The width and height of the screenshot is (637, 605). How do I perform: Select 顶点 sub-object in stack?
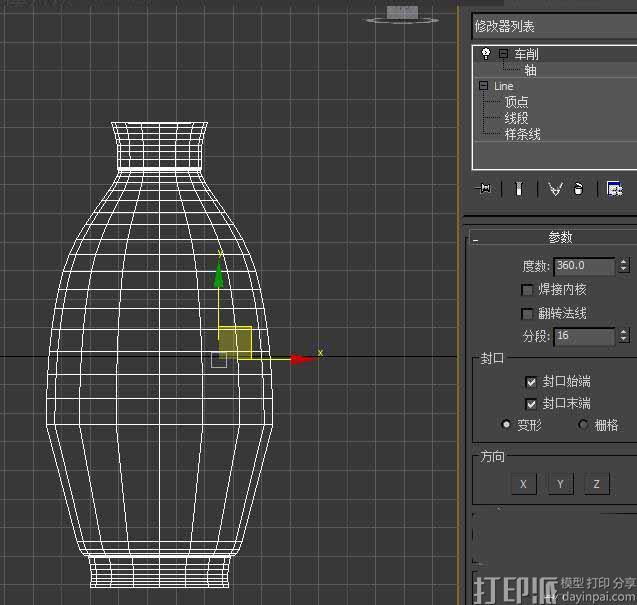[516, 102]
